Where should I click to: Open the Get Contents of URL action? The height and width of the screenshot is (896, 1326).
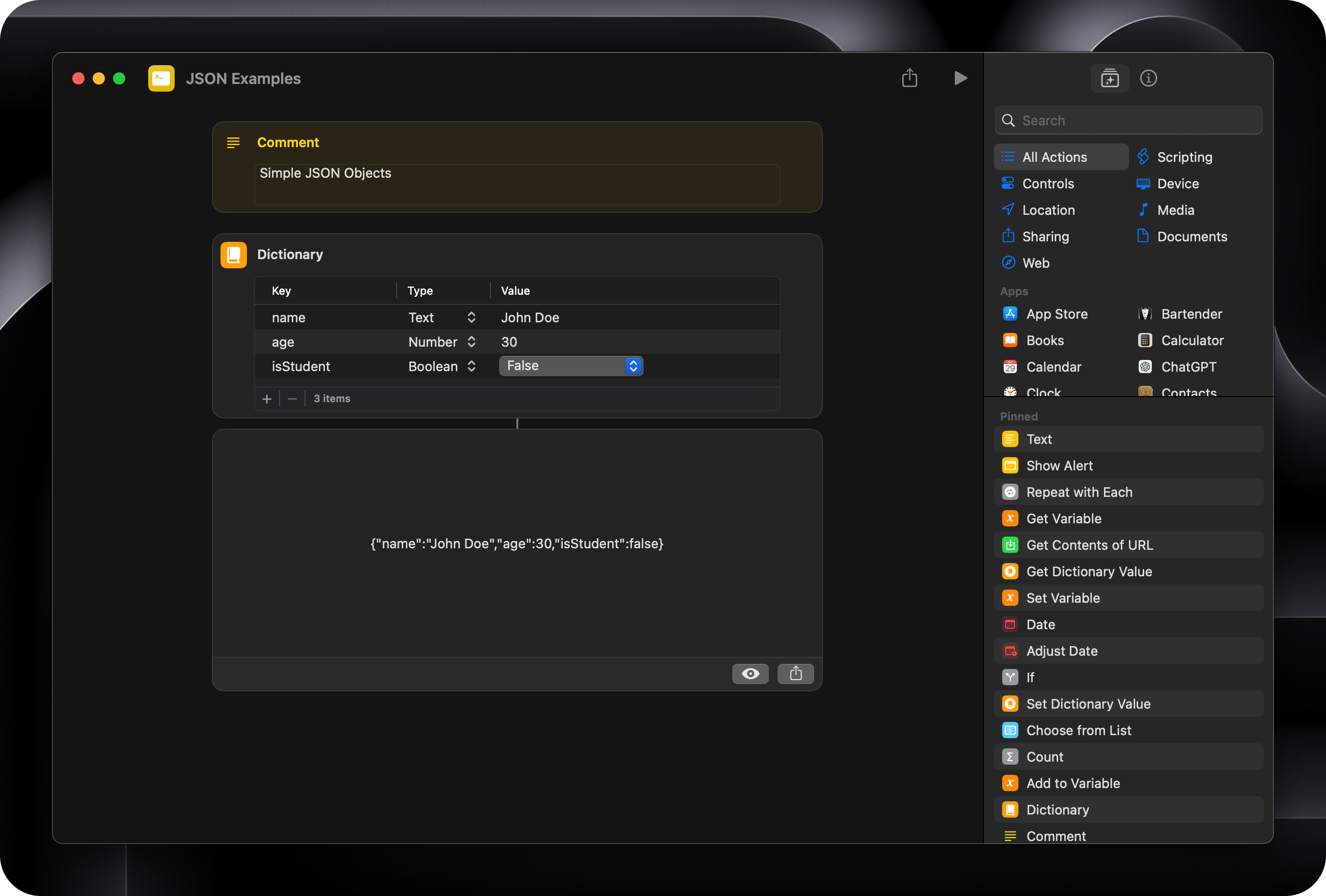[x=1089, y=545]
